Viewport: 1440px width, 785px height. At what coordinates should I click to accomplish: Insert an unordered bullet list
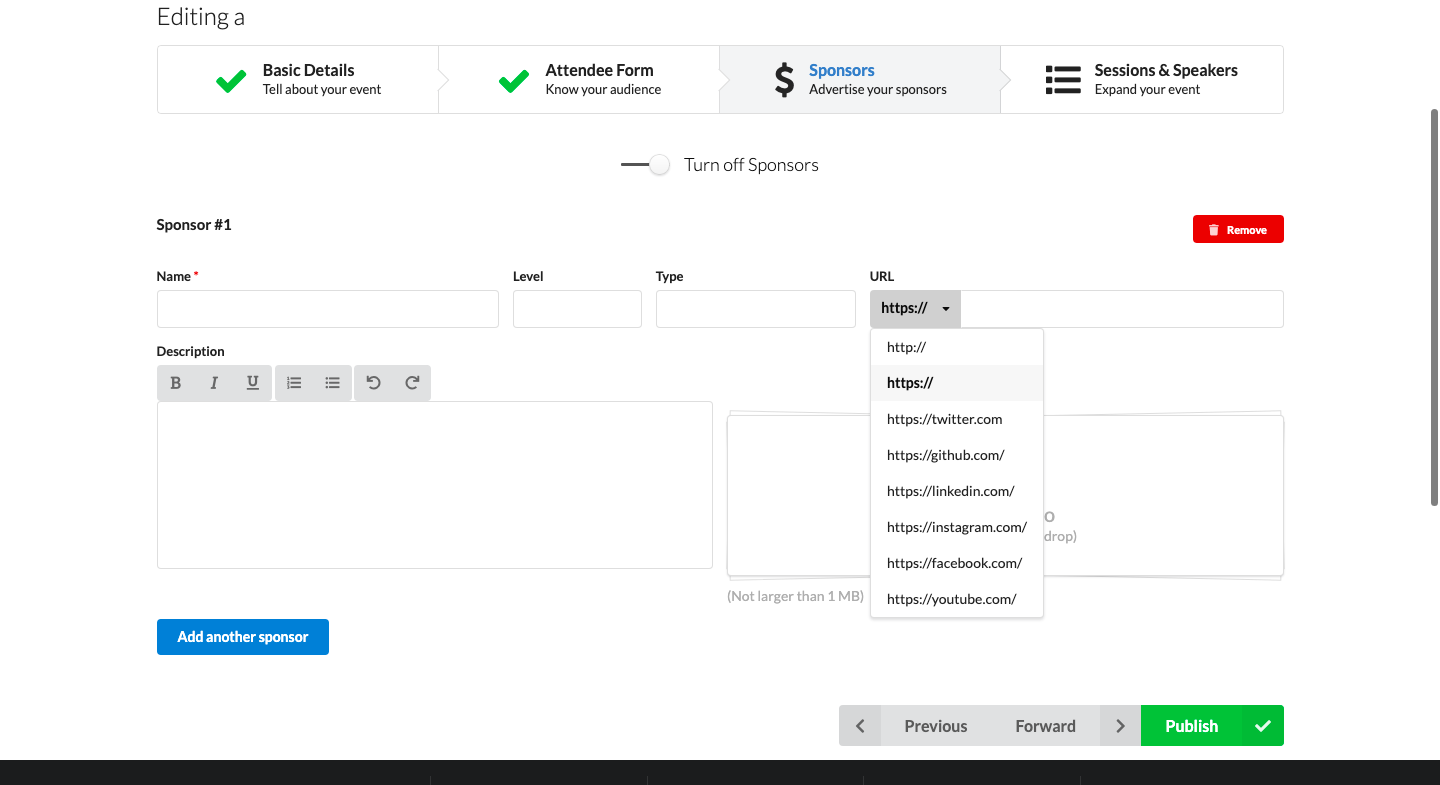click(x=332, y=383)
